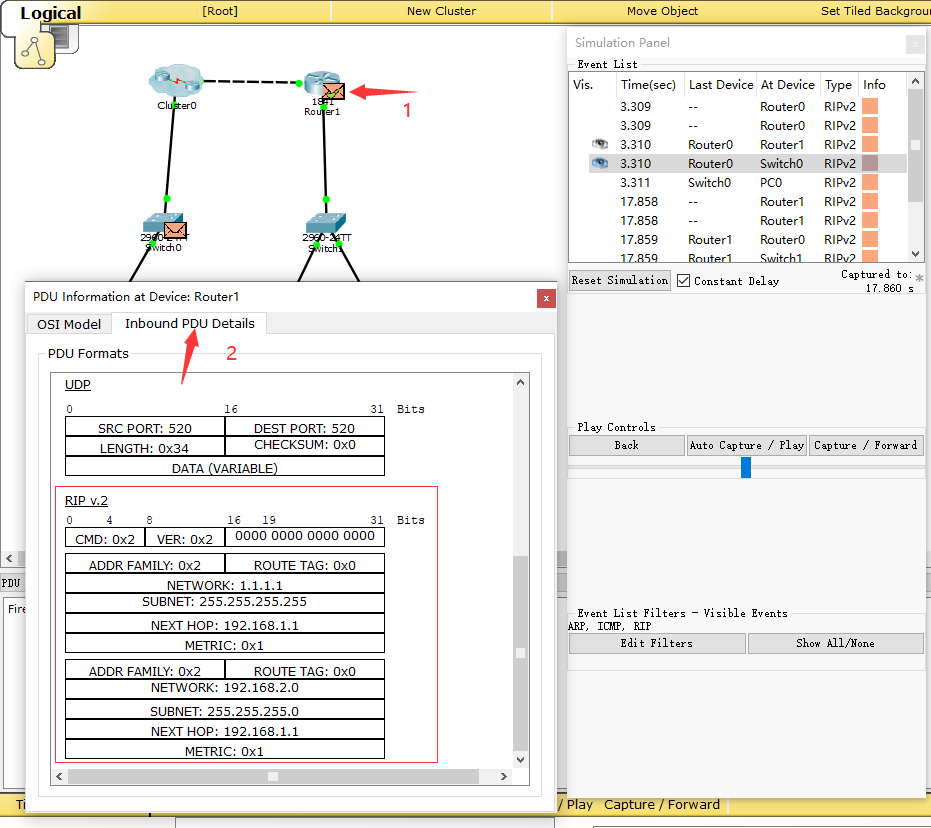Viewport: 931px width, 828px height.
Task: Click the Back play control button
Action: point(626,445)
